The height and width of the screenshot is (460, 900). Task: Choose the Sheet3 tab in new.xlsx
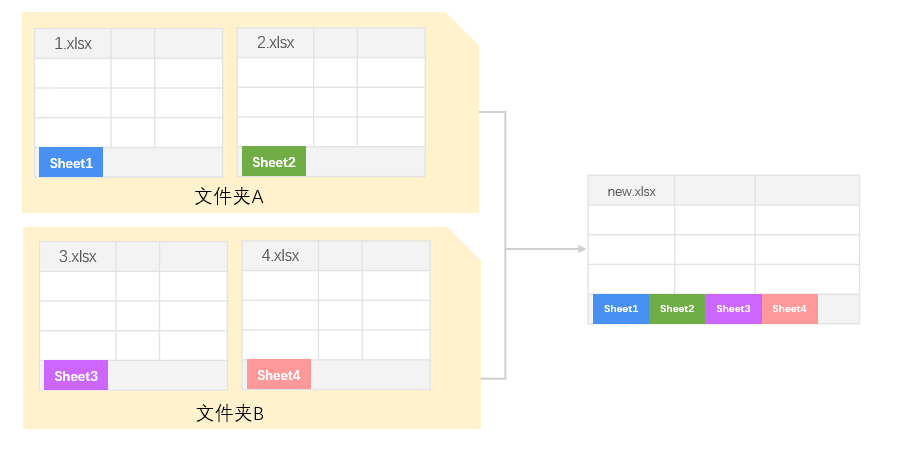point(733,309)
